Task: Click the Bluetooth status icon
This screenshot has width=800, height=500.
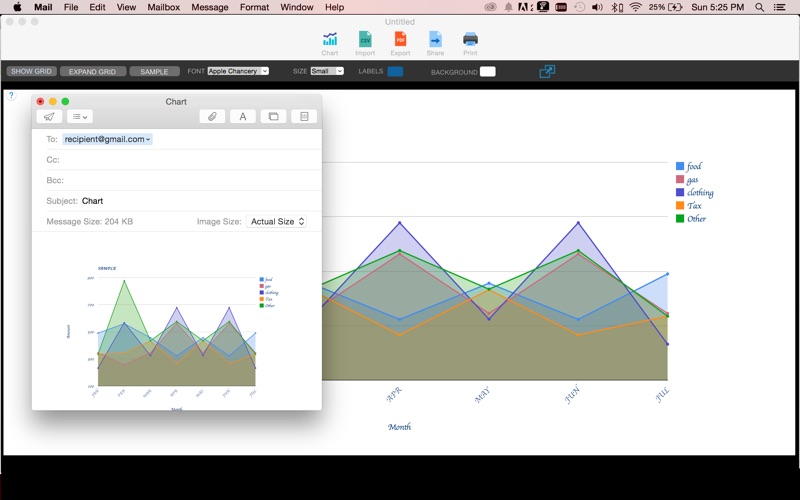Action: [617, 7]
